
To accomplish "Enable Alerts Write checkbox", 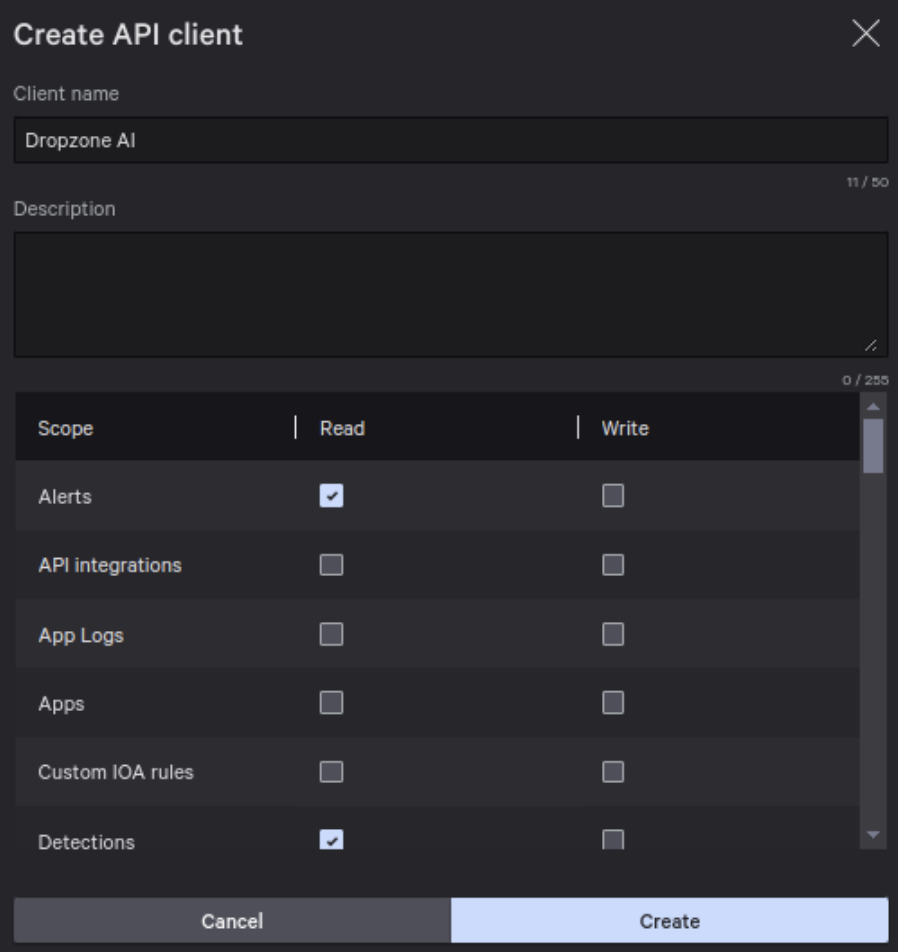I will [x=613, y=496].
